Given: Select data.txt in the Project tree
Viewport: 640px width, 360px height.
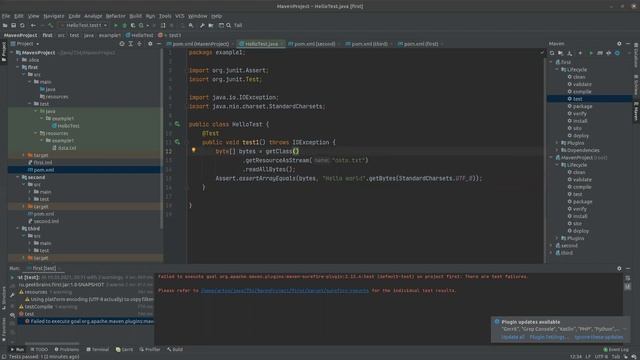Looking at the screenshot, I should point(64,148).
